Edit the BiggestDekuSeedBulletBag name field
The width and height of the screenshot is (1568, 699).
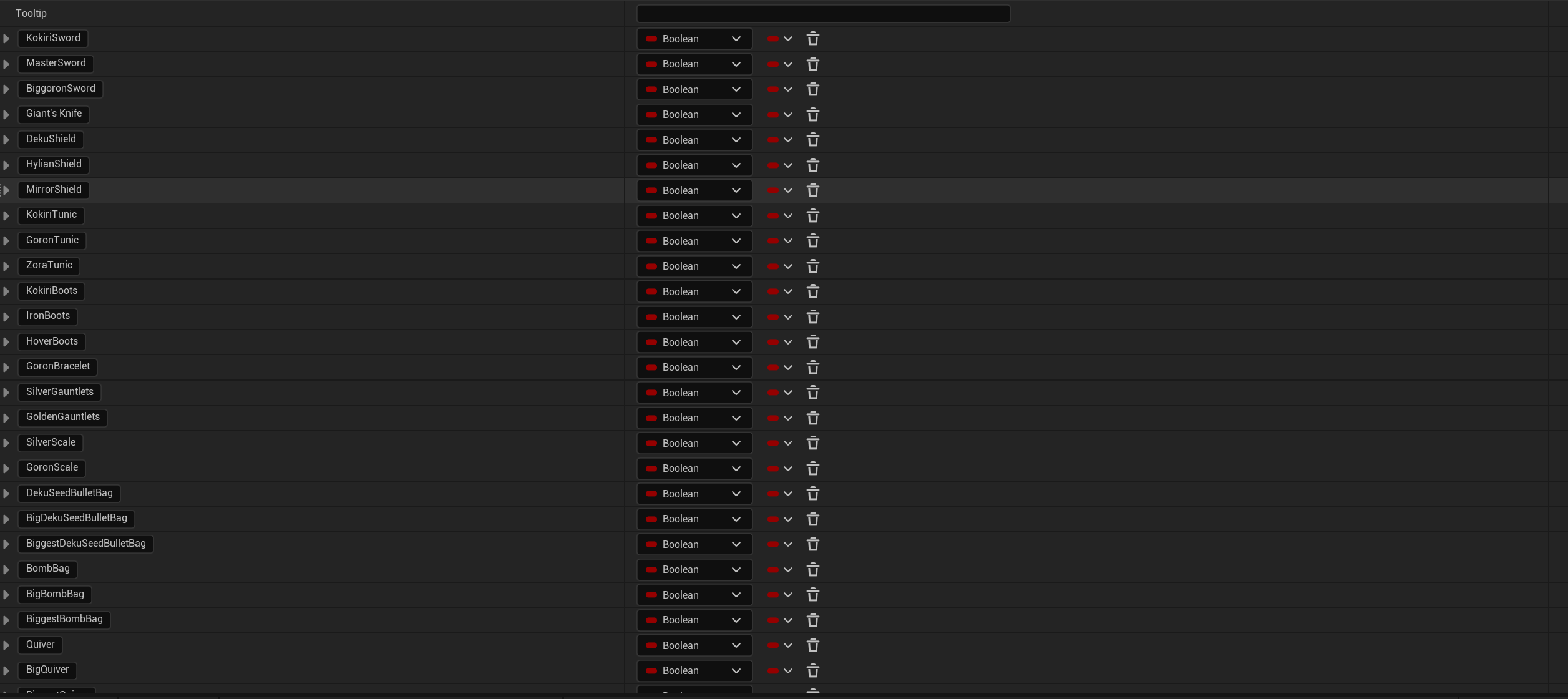click(x=86, y=544)
